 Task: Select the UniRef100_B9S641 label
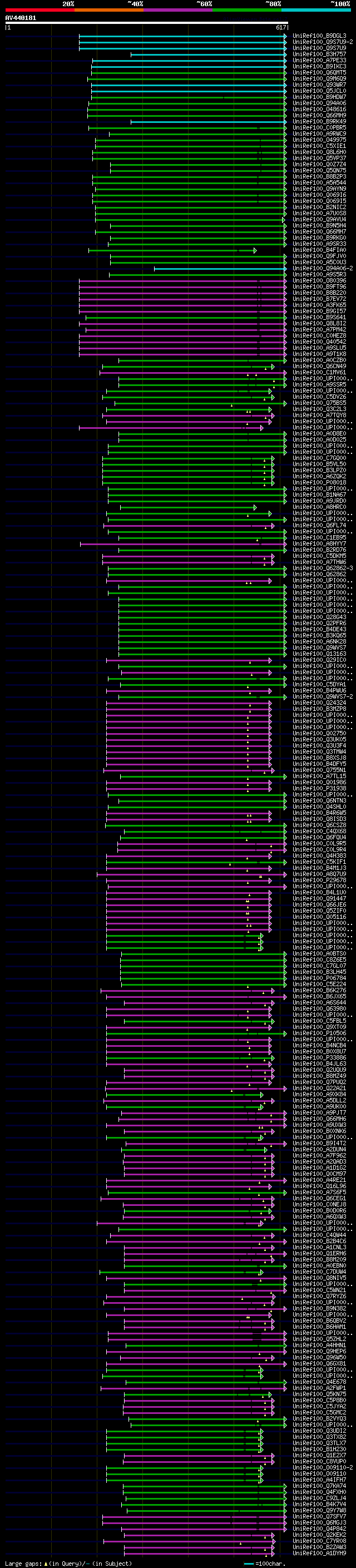pyautogui.click(x=319, y=318)
